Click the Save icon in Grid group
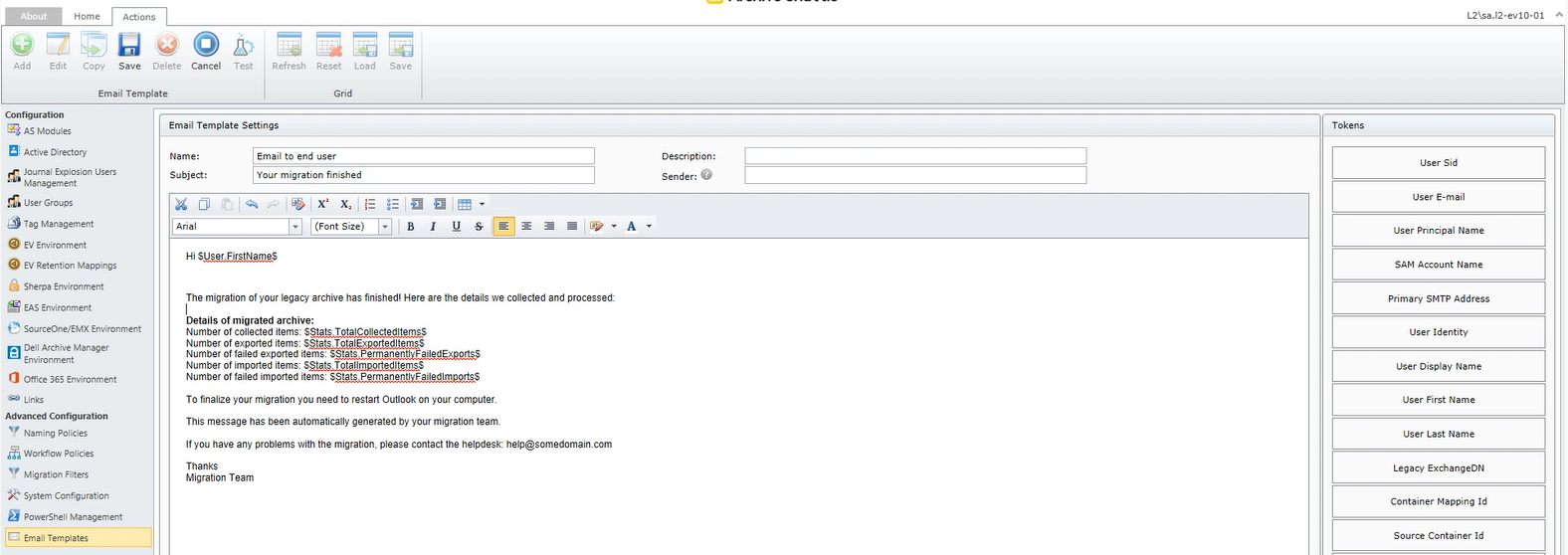This screenshot has height=555, width=1568. pos(401,45)
